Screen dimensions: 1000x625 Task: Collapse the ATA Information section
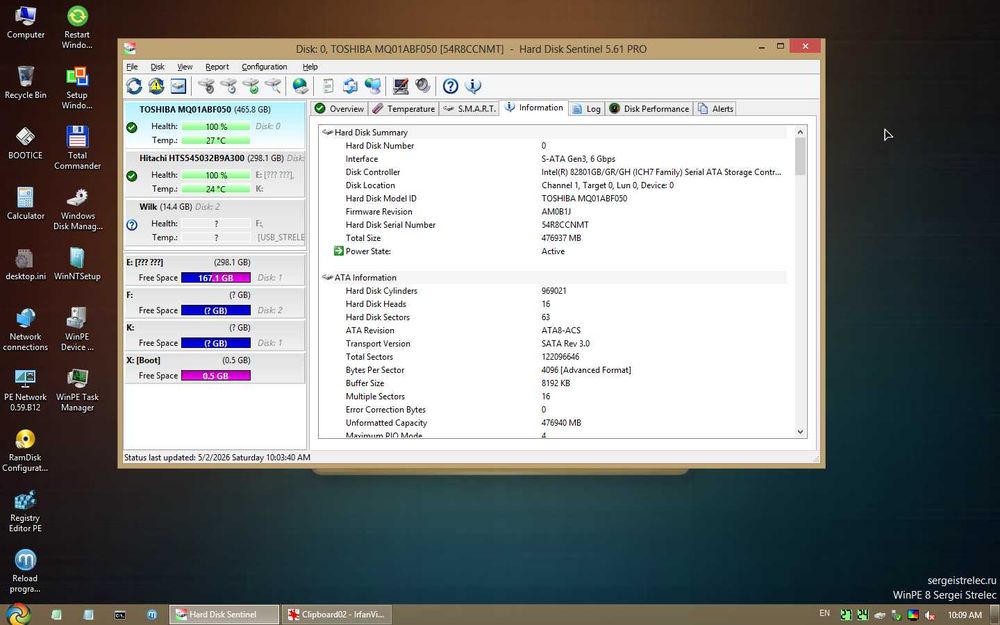pos(328,277)
